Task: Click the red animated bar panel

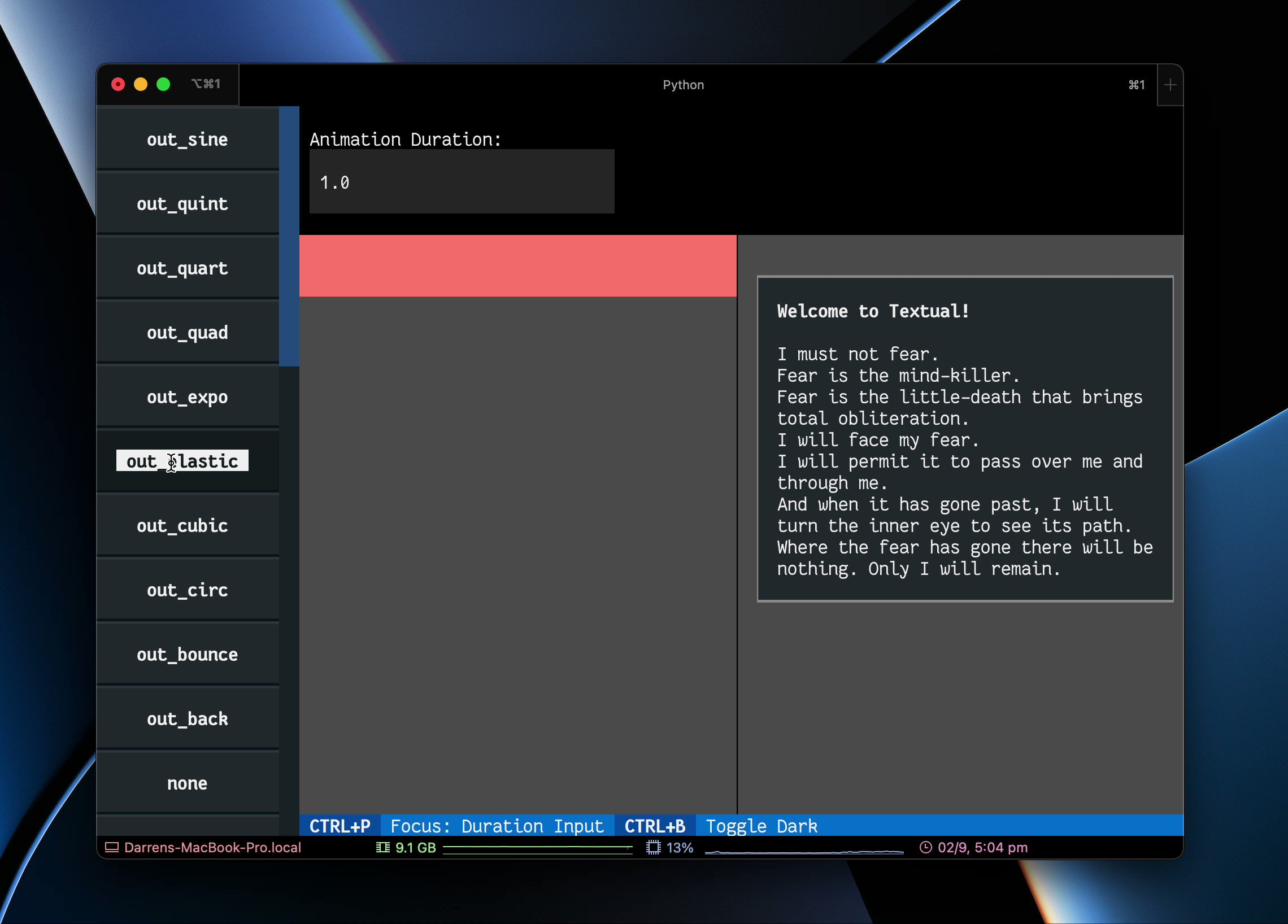Action: tap(517, 265)
